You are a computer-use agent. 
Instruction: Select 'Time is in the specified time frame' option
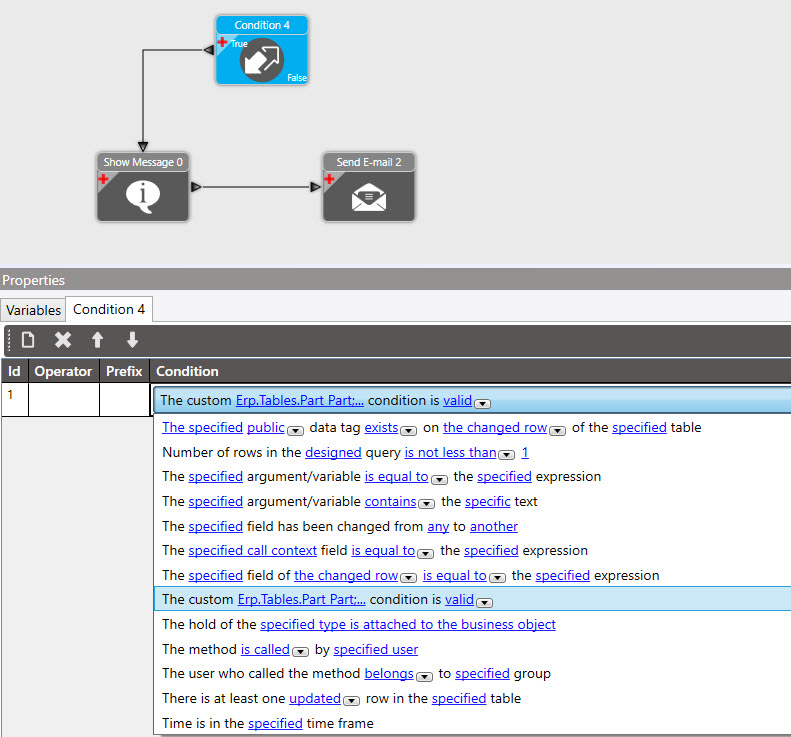[x=472, y=723]
